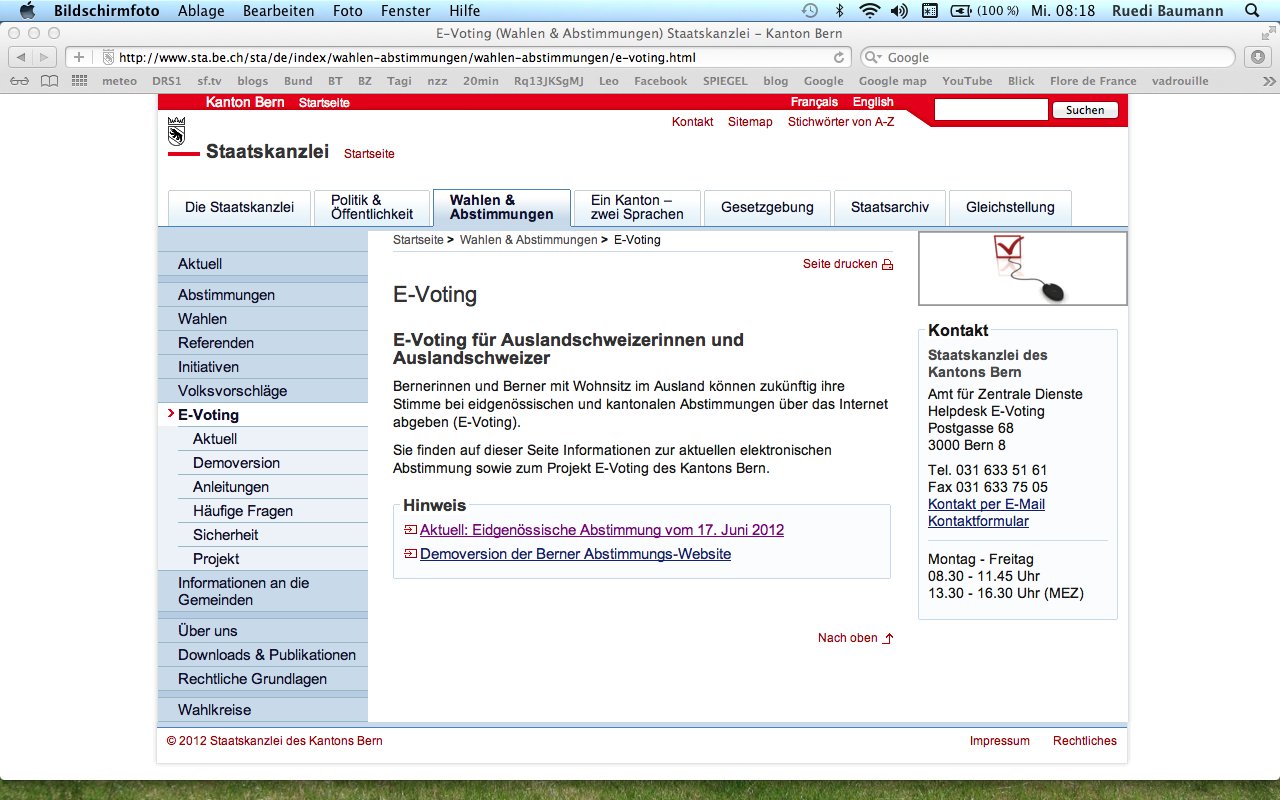This screenshot has width=1280, height=800.
Task: Open the Wi-Fi status menu
Action: tap(869, 11)
